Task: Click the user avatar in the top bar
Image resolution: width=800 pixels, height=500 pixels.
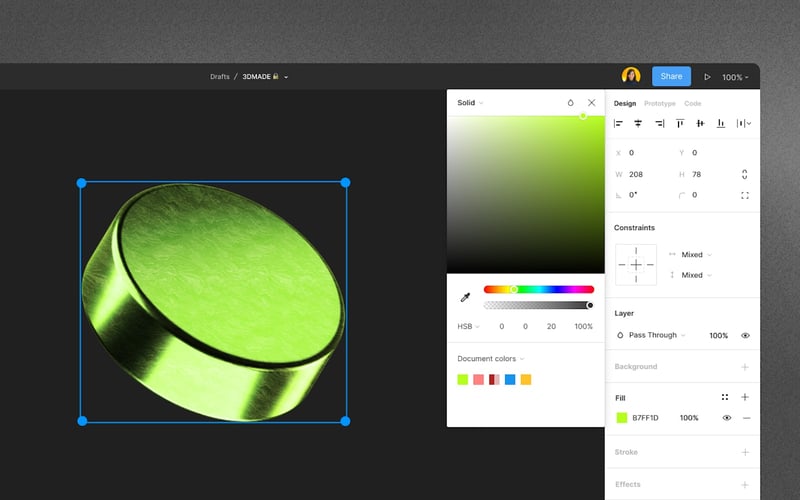Action: (x=631, y=76)
